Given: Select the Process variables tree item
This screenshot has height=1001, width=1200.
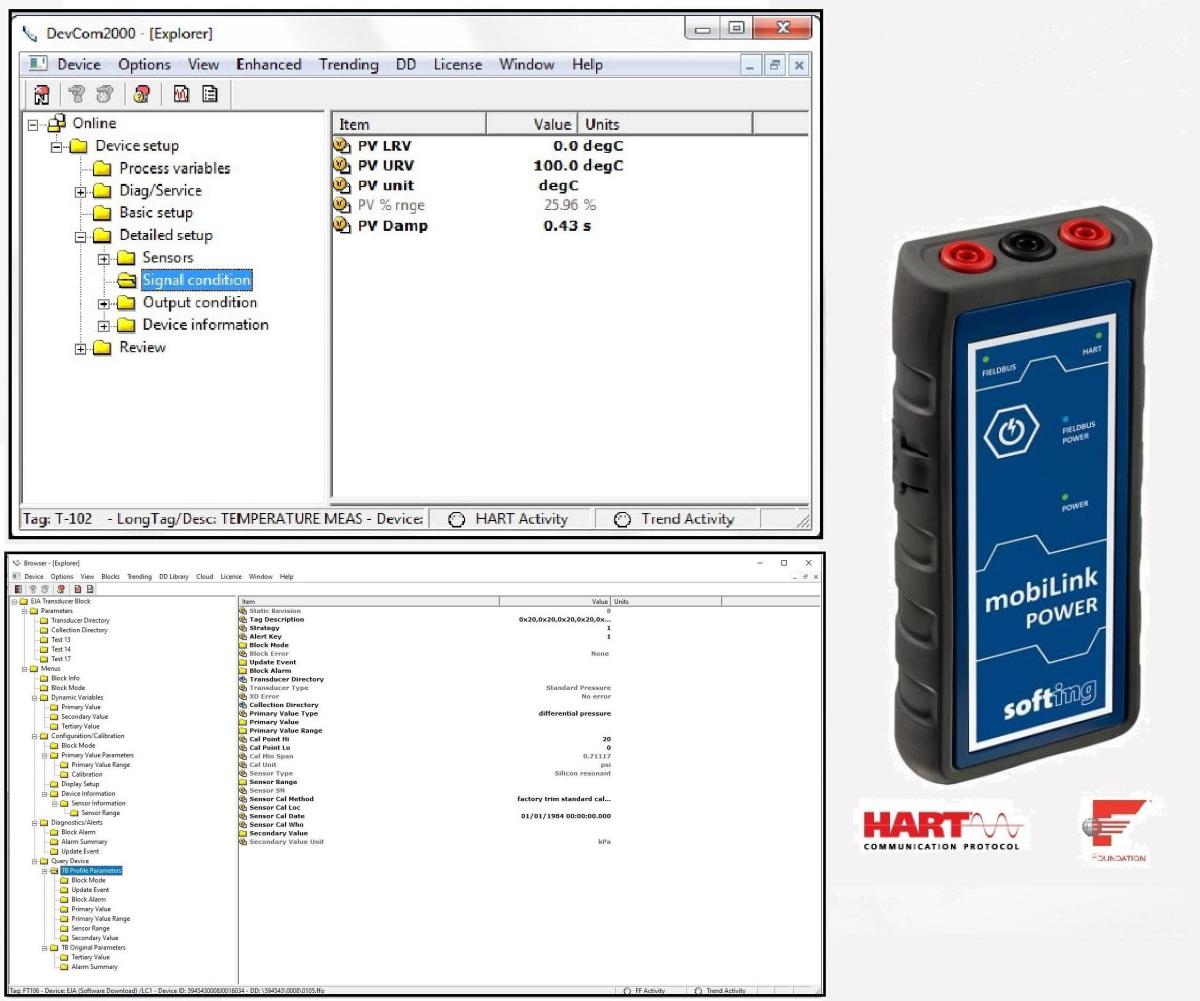Looking at the screenshot, I should [x=175, y=169].
